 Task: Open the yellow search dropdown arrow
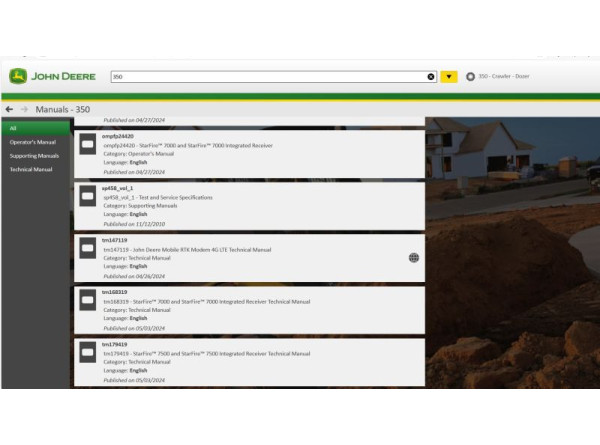449,76
